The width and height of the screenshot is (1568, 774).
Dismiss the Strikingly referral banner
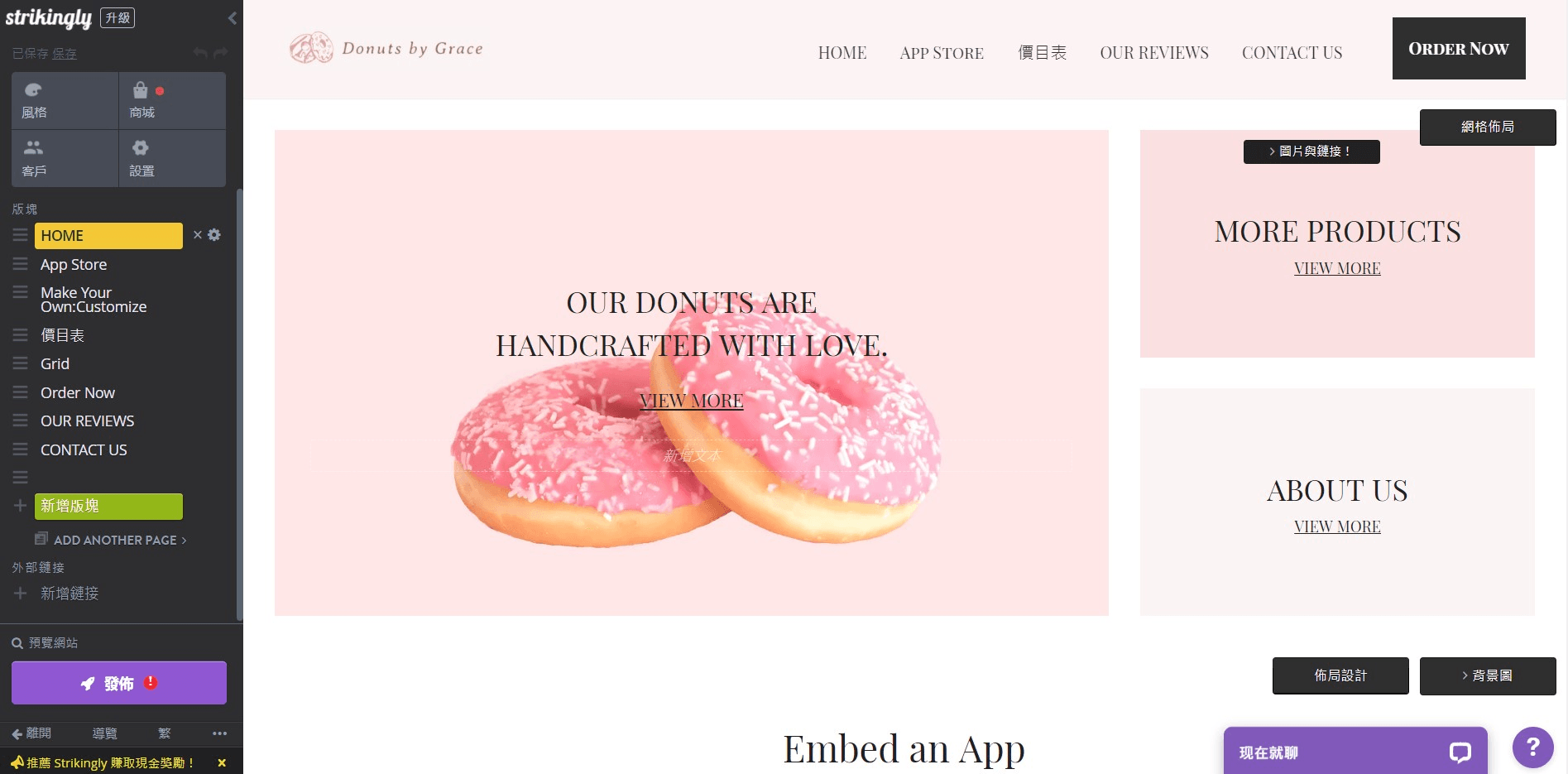click(x=222, y=763)
